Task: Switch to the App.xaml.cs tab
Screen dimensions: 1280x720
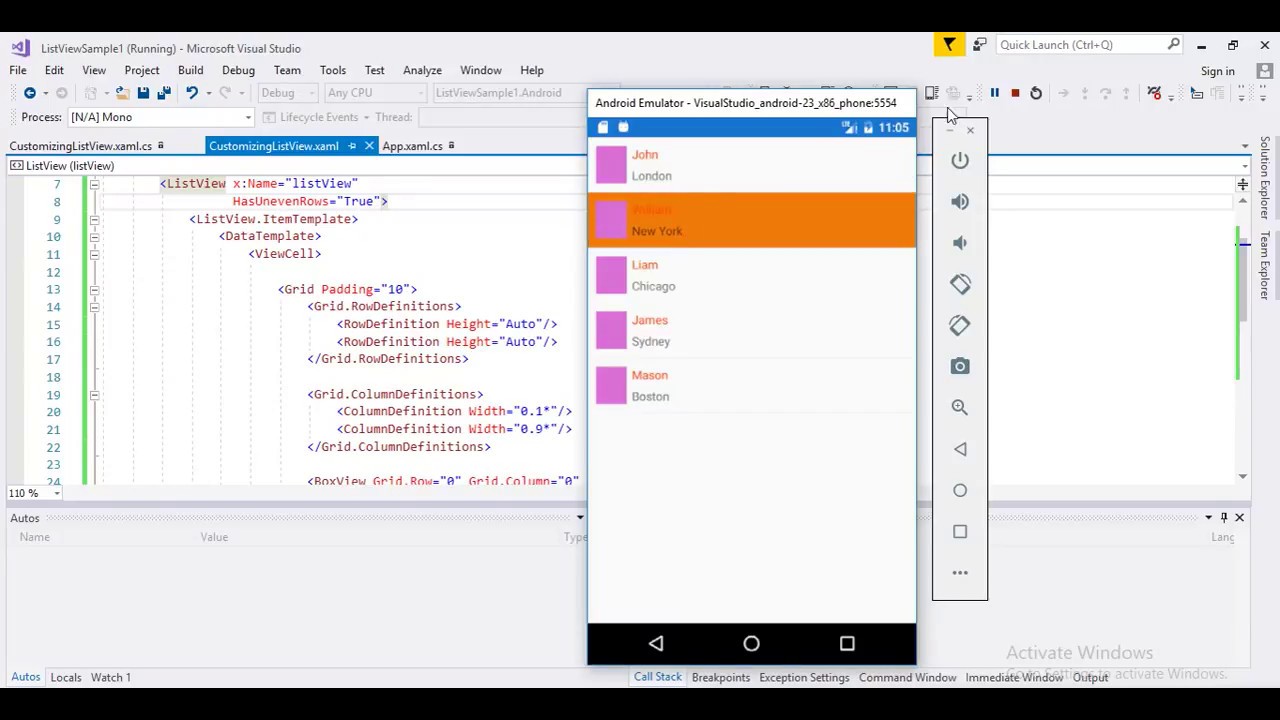Action: (412, 146)
